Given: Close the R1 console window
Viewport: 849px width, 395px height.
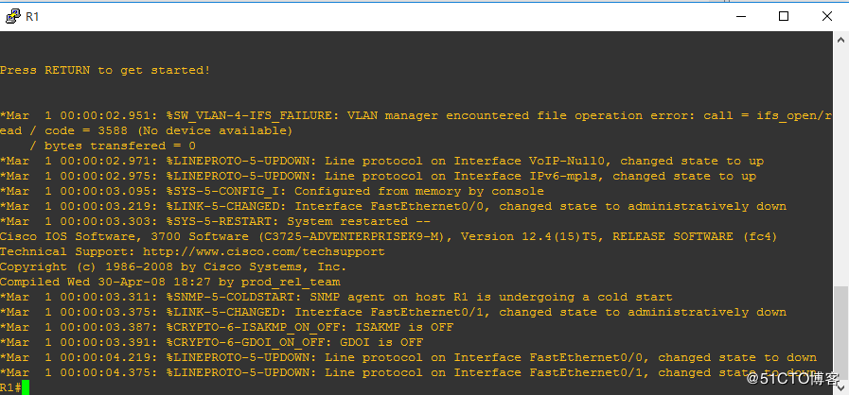Looking at the screenshot, I should [x=827, y=16].
